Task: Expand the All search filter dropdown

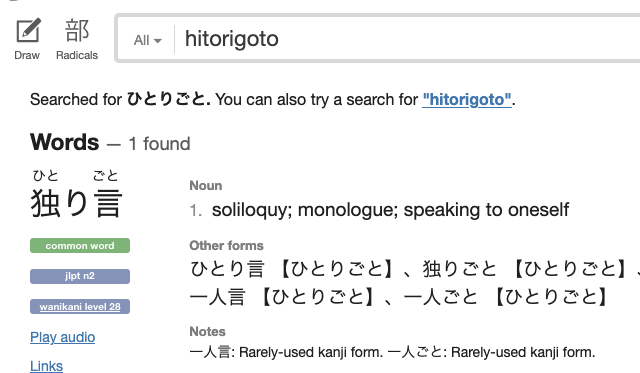Action: point(147,40)
